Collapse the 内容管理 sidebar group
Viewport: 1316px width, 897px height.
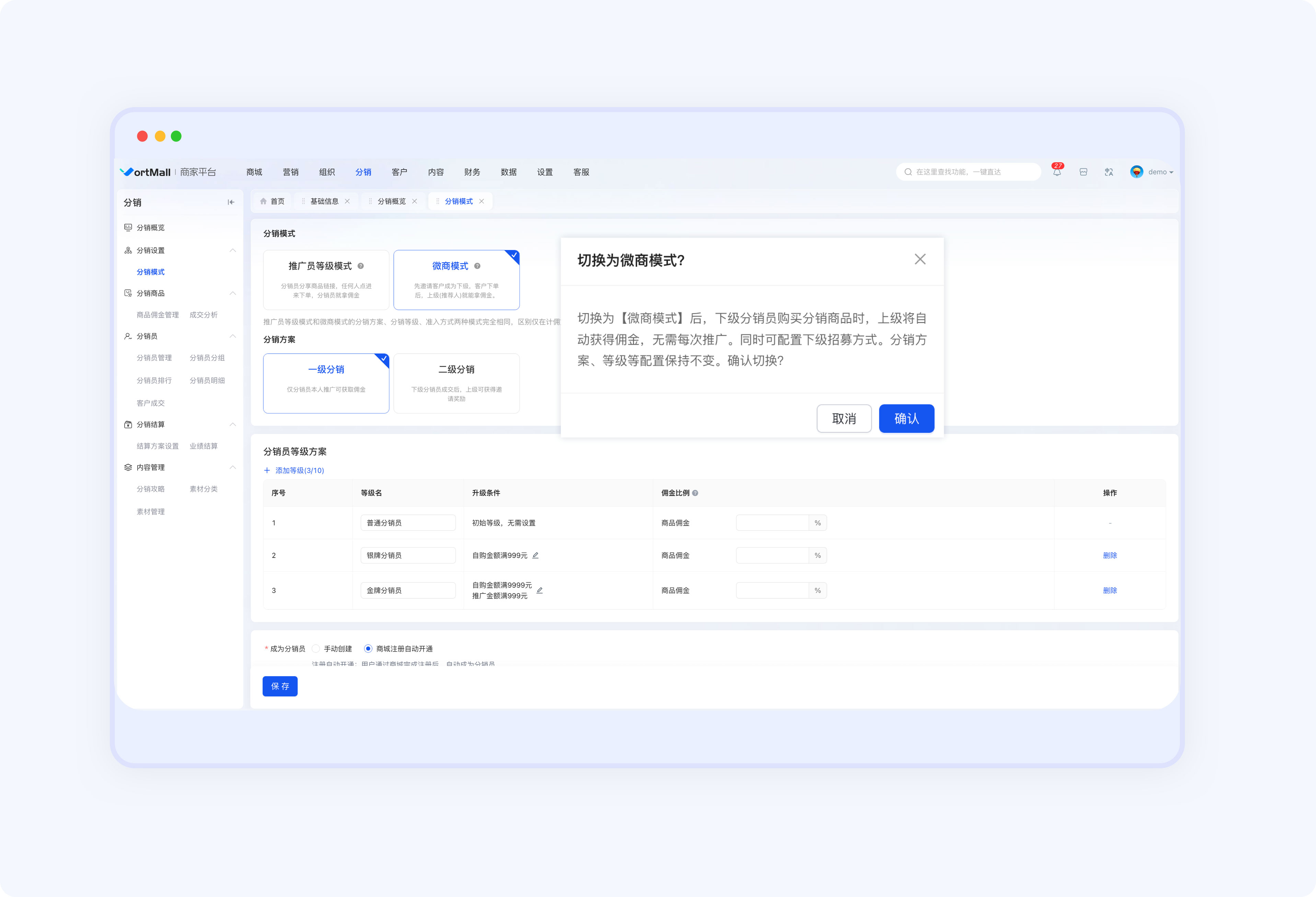pos(233,468)
